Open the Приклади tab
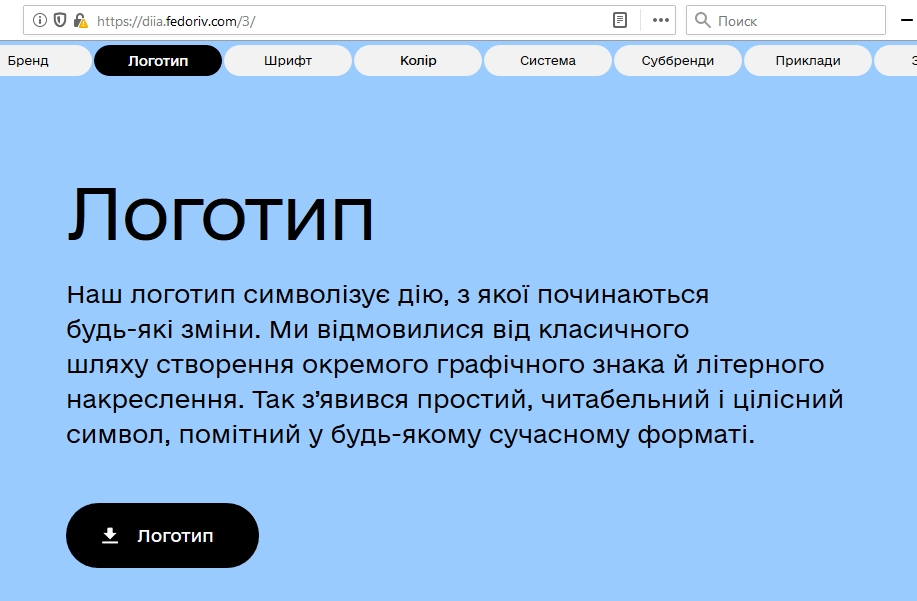917x601 pixels. click(808, 61)
